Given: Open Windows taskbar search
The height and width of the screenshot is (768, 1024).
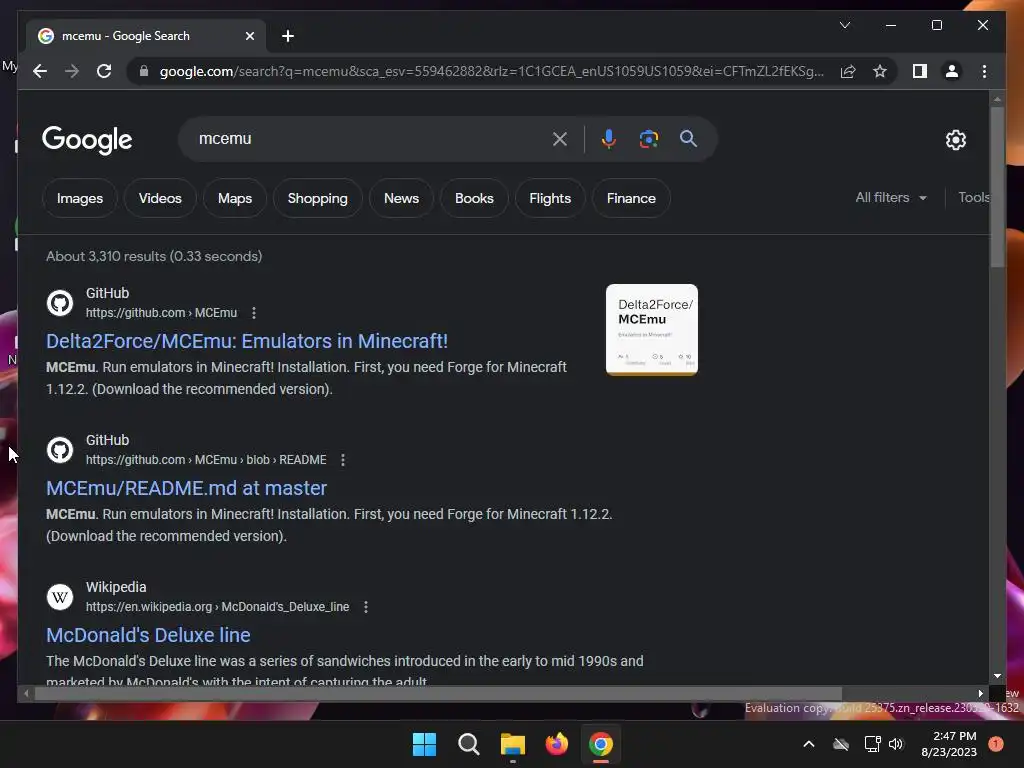Looking at the screenshot, I should click(468, 744).
